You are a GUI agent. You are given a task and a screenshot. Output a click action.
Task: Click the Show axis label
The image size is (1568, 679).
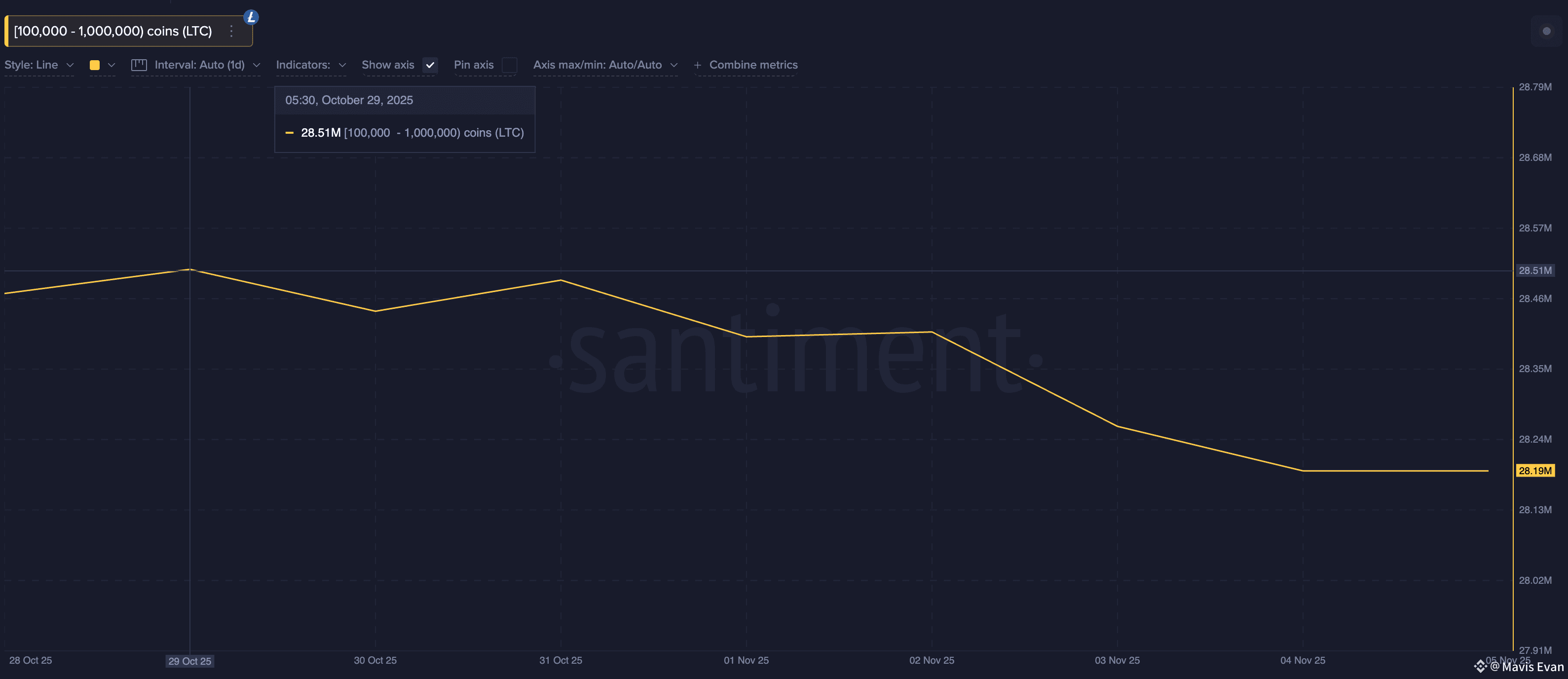point(388,65)
